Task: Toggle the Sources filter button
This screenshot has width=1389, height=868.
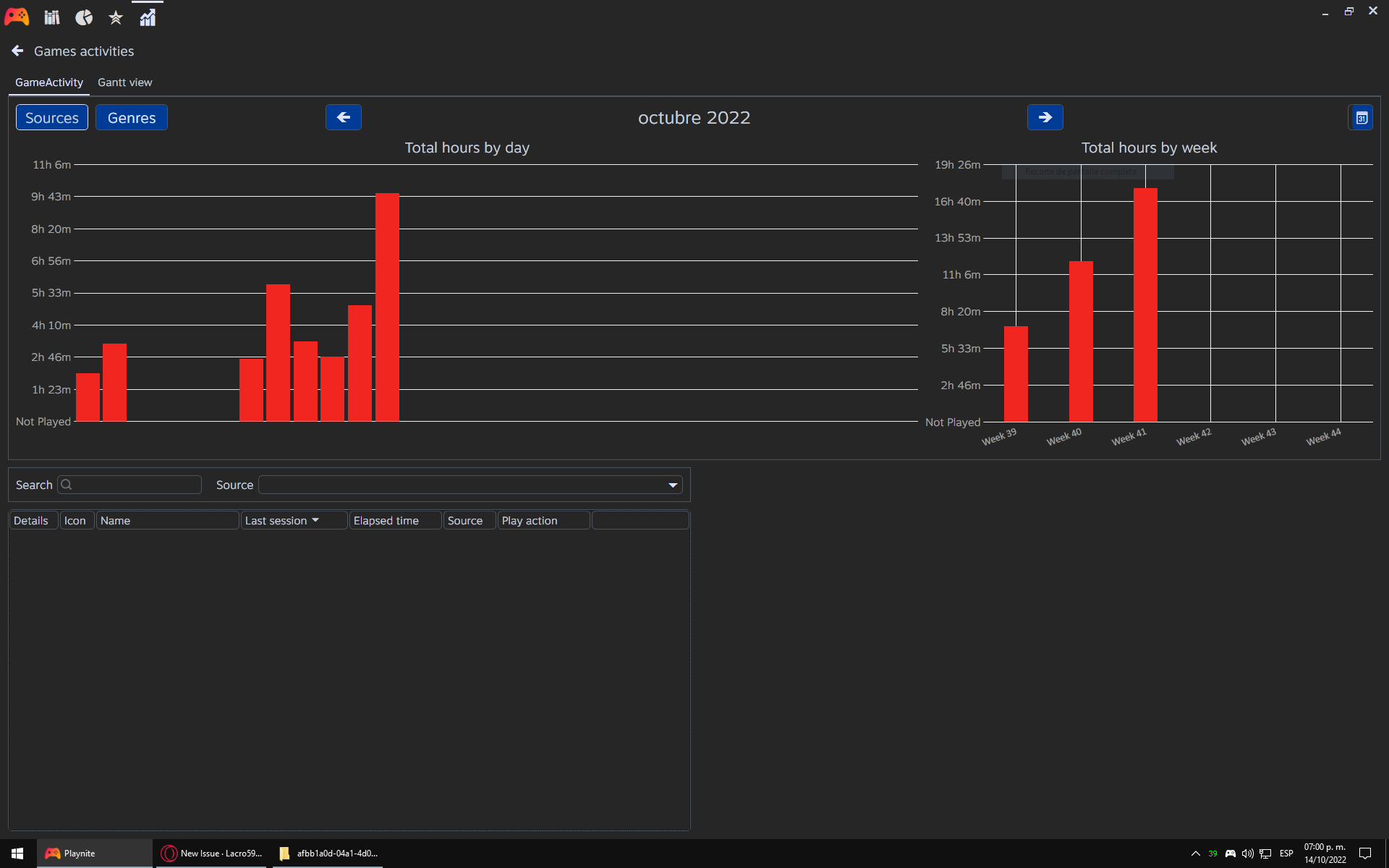Action: point(51,117)
